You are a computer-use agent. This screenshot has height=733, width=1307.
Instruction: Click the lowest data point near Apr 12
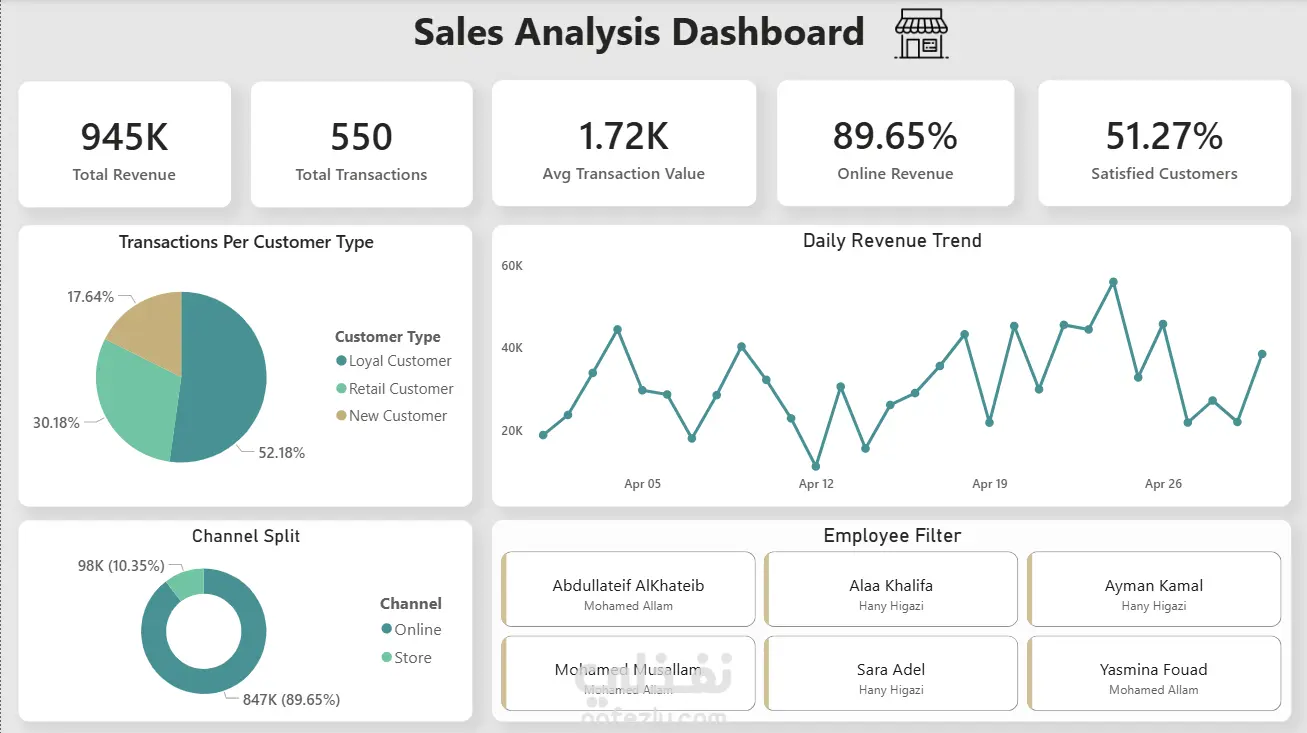click(x=816, y=467)
